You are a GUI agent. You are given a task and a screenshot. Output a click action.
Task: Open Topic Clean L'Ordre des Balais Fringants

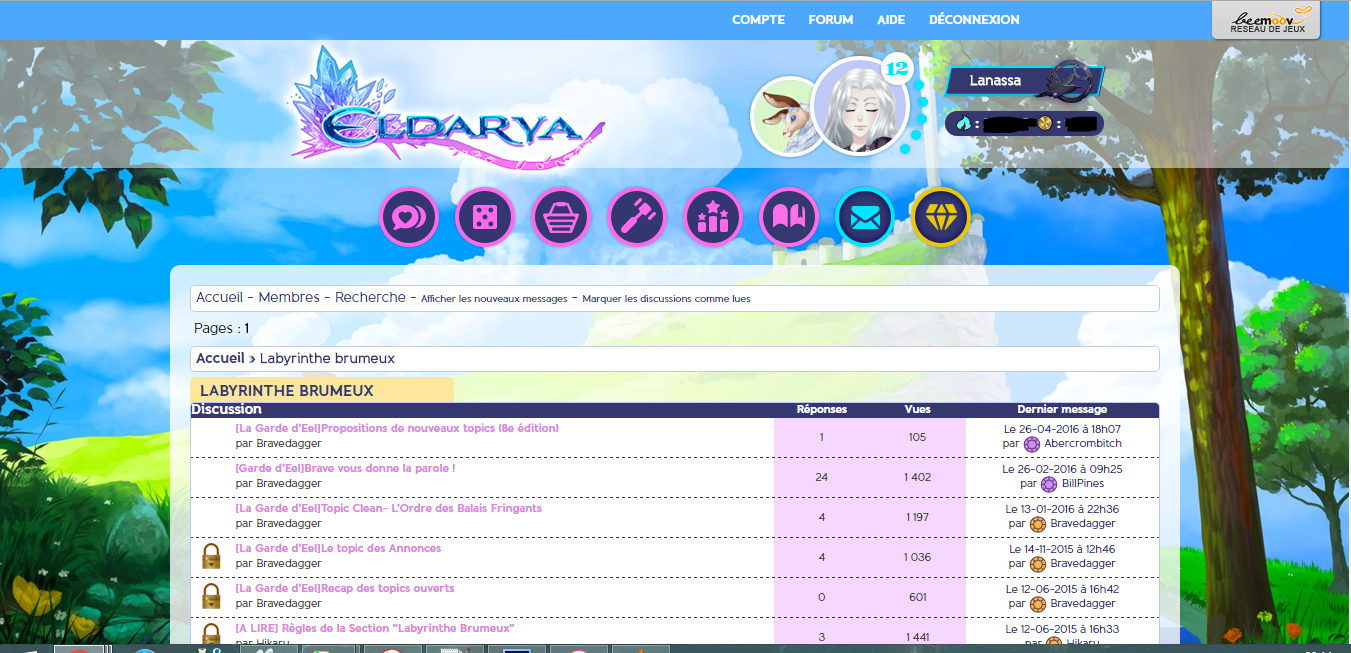point(388,508)
